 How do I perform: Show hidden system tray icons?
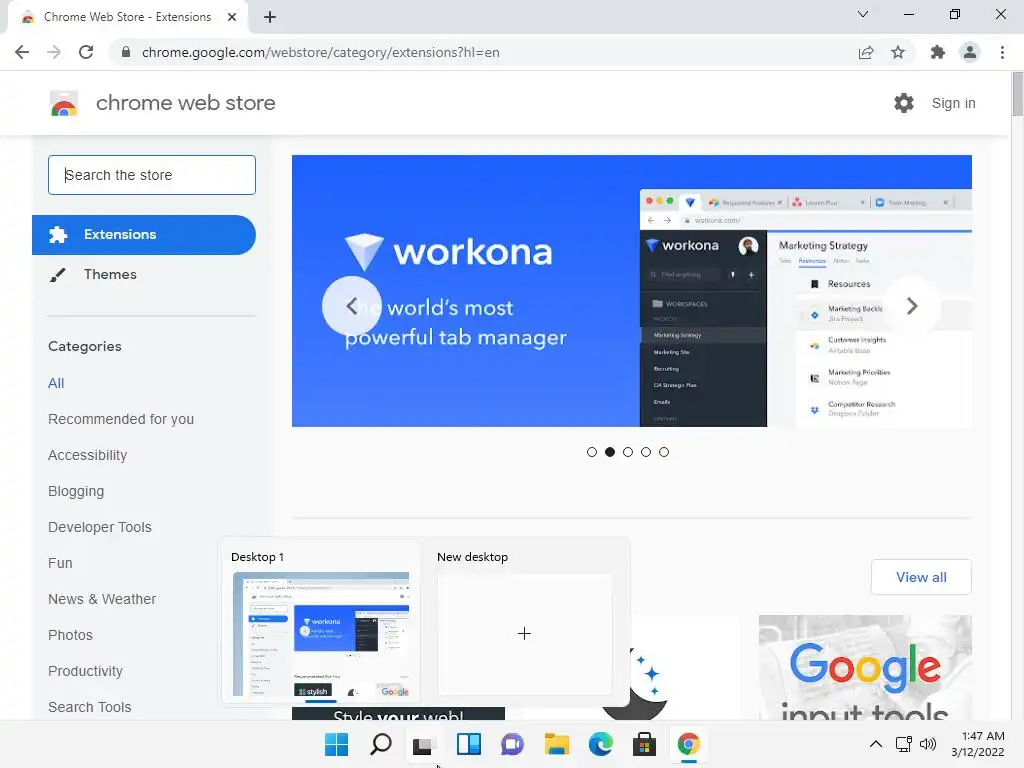876,744
